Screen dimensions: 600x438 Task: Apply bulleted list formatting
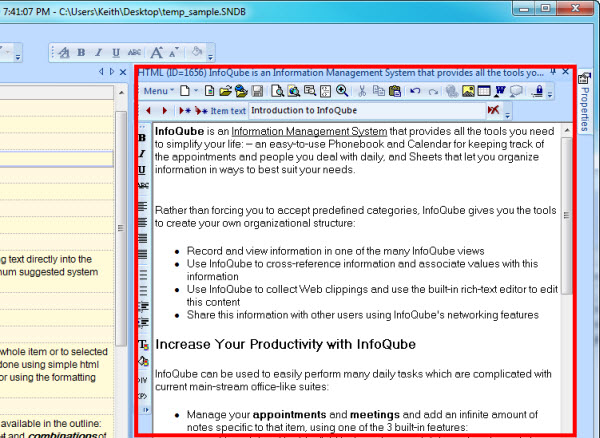(143, 290)
